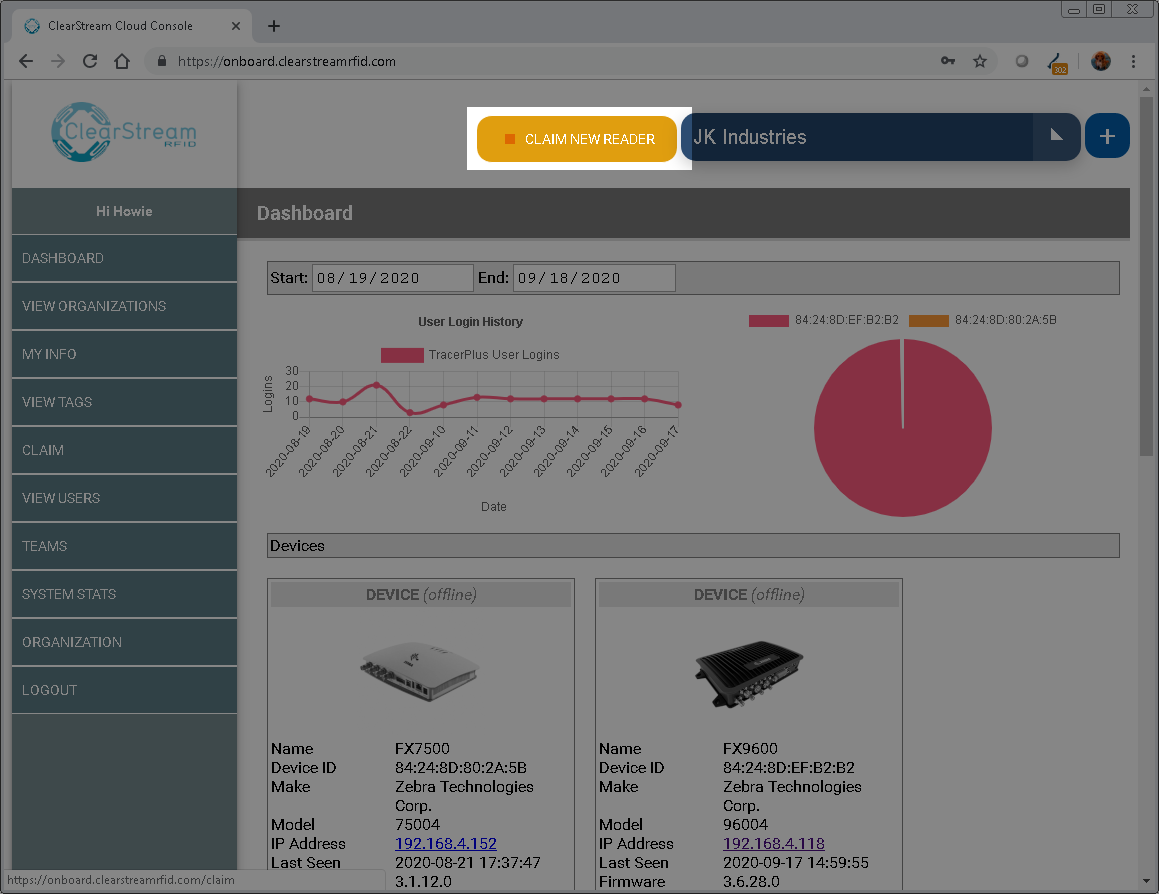This screenshot has width=1159, height=894.
Task: Toggle the 84:24:8D:80:2A:5B legend swatch
Action: [x=928, y=320]
